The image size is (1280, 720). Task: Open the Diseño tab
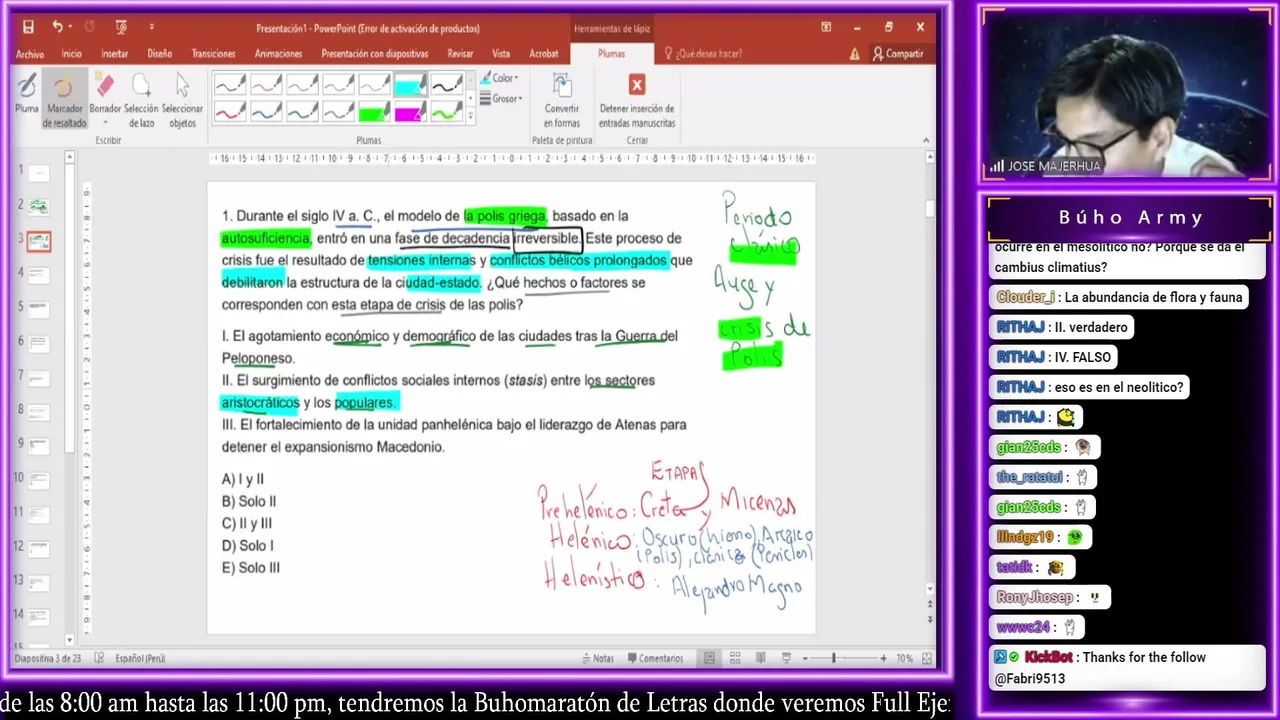click(x=160, y=54)
